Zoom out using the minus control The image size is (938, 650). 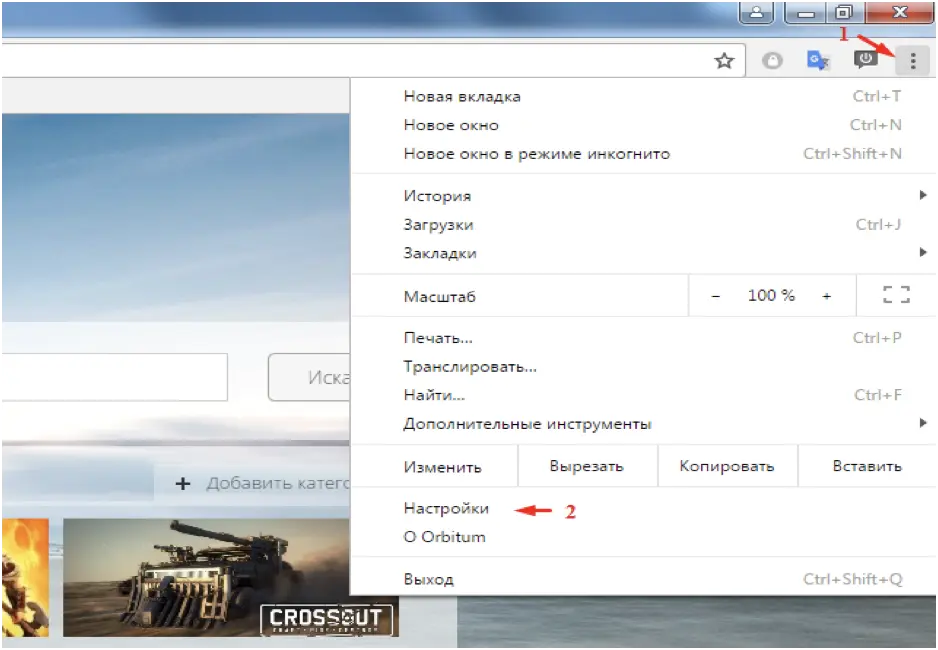coord(718,295)
